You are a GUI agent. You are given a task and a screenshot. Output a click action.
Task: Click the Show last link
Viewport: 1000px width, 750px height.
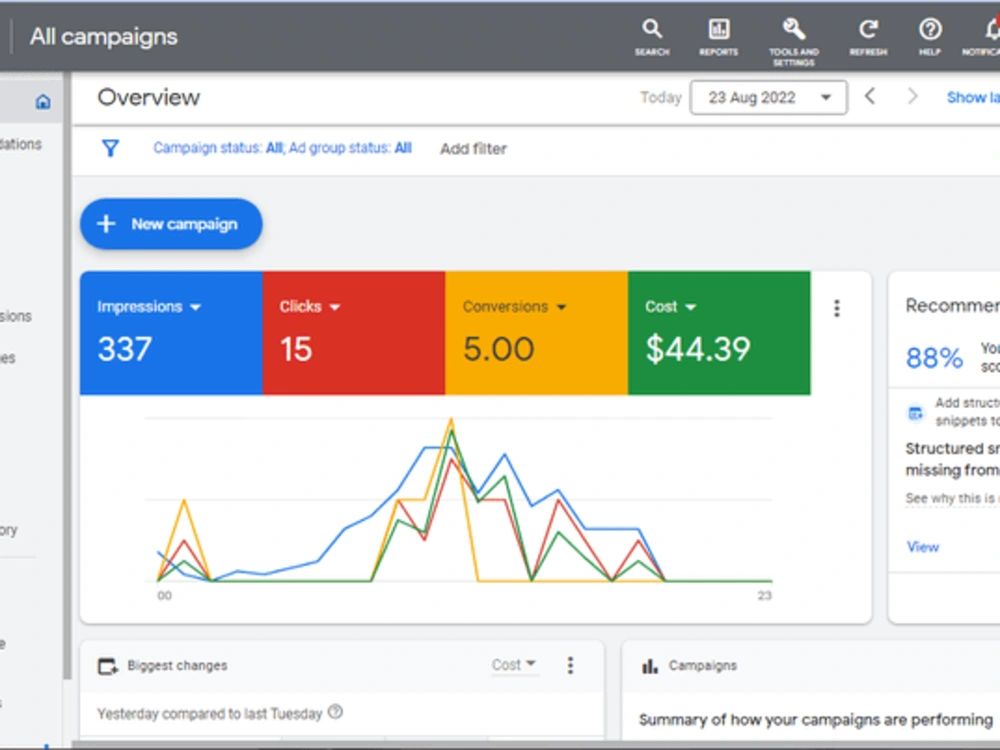973,98
